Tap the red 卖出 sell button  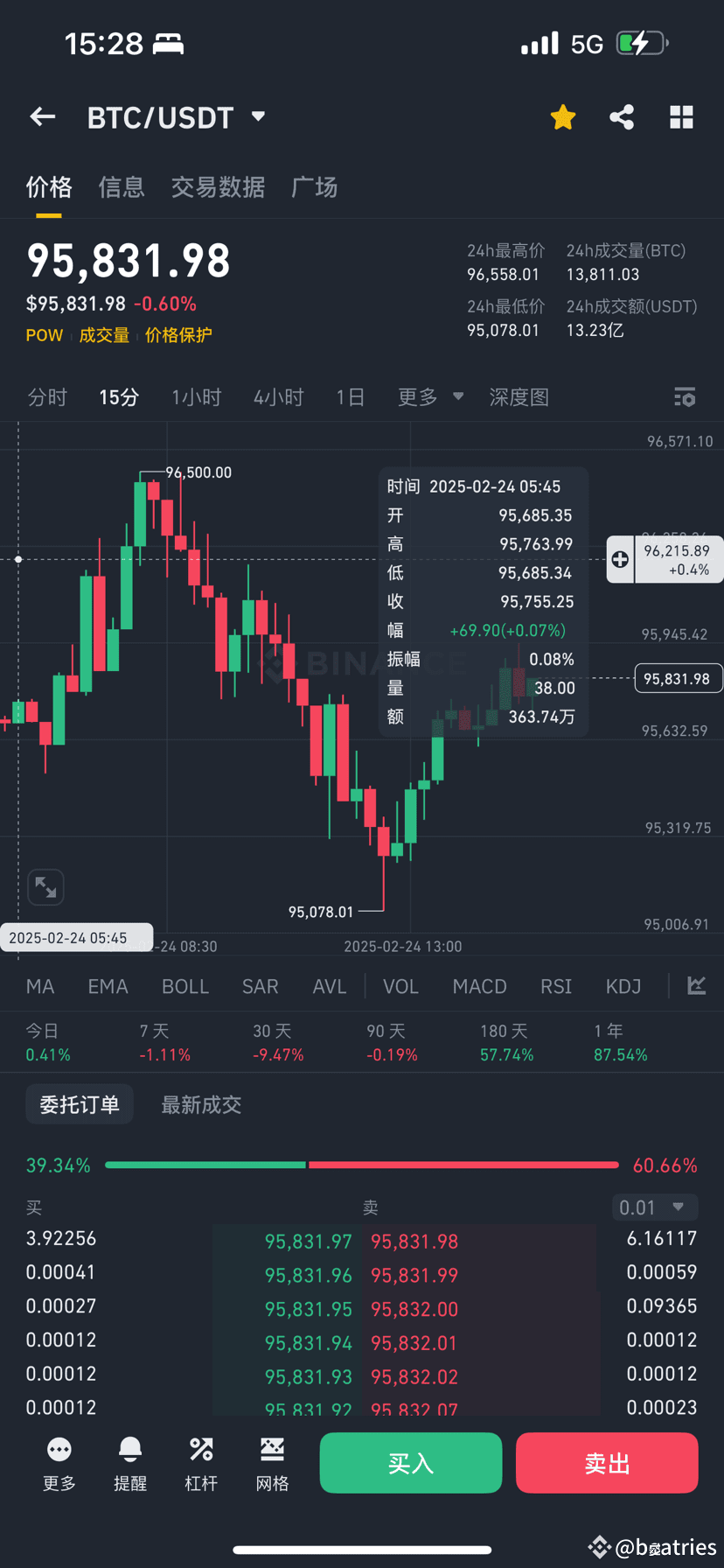tap(607, 1463)
